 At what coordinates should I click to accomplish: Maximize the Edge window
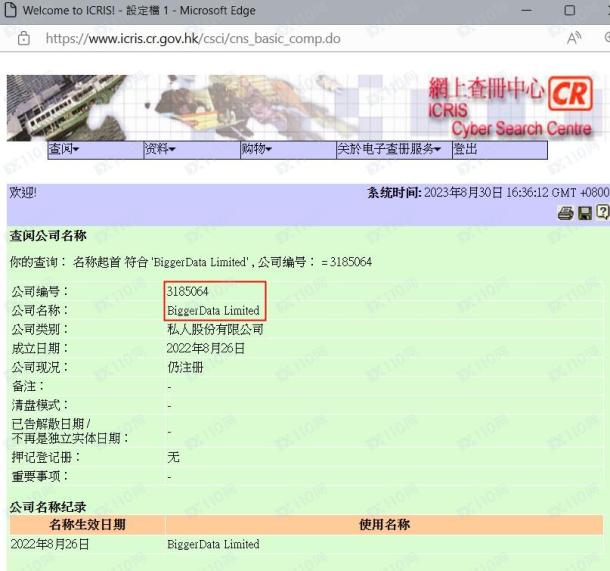coord(570,11)
